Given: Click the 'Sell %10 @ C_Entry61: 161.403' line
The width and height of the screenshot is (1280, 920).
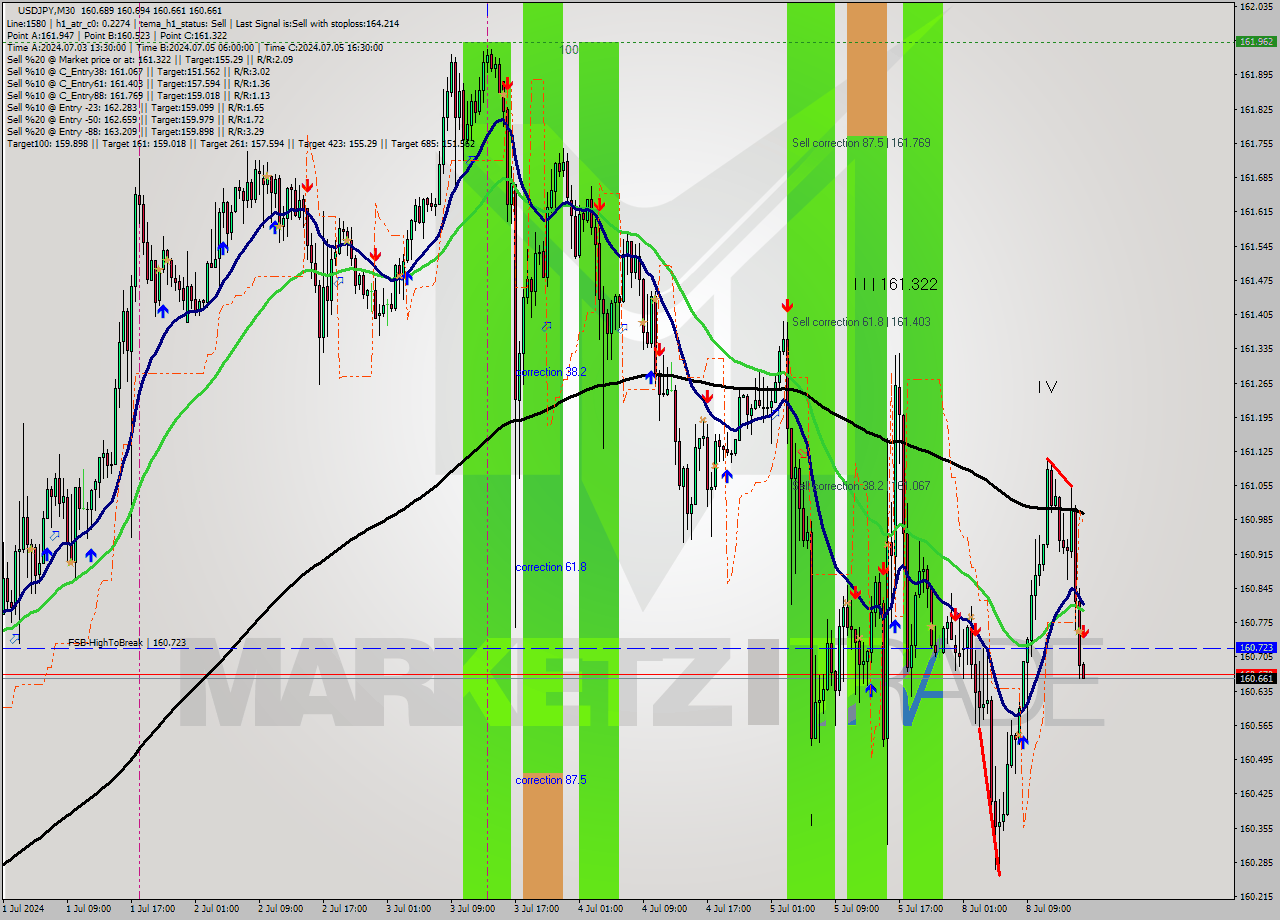Looking at the screenshot, I should (138, 83).
